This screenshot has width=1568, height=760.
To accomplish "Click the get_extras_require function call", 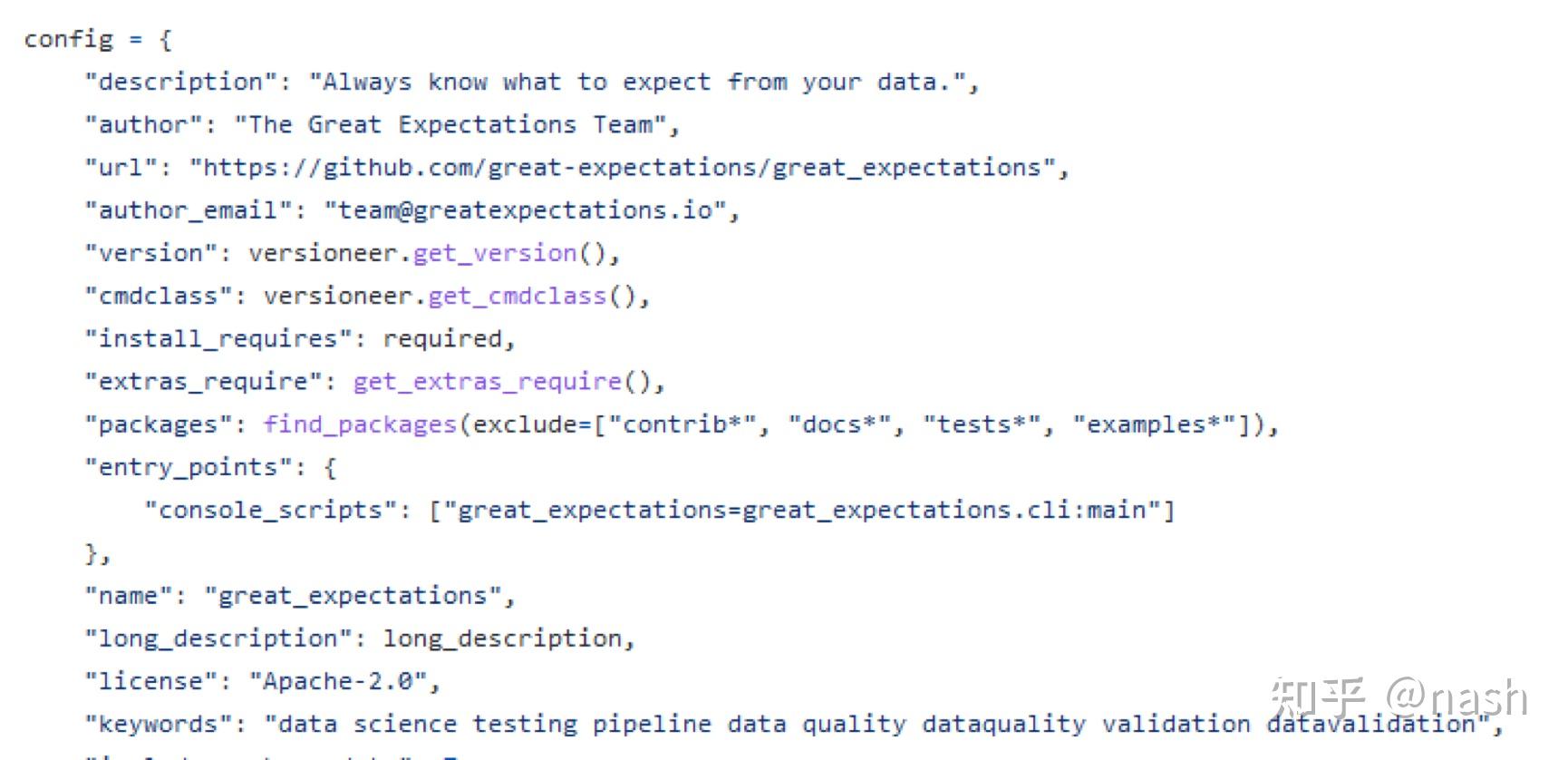I will (487, 382).
